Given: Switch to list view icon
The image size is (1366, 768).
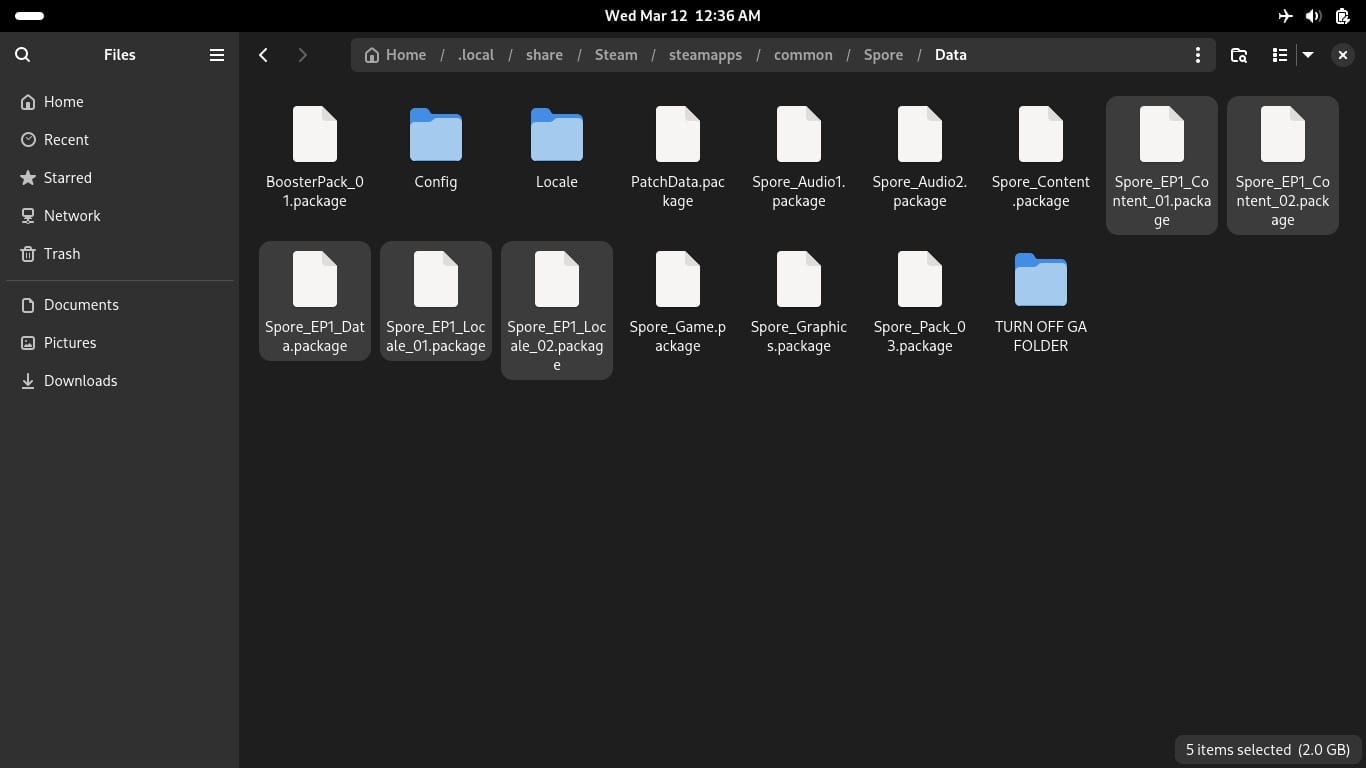Looking at the screenshot, I should [x=1279, y=55].
